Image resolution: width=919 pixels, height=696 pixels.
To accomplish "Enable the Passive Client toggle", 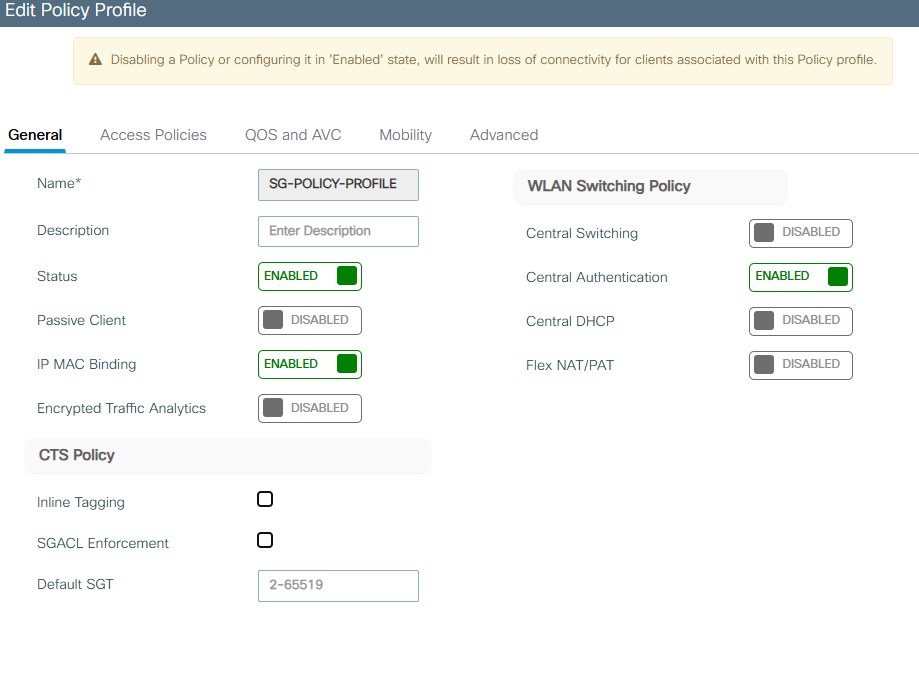I will point(309,320).
